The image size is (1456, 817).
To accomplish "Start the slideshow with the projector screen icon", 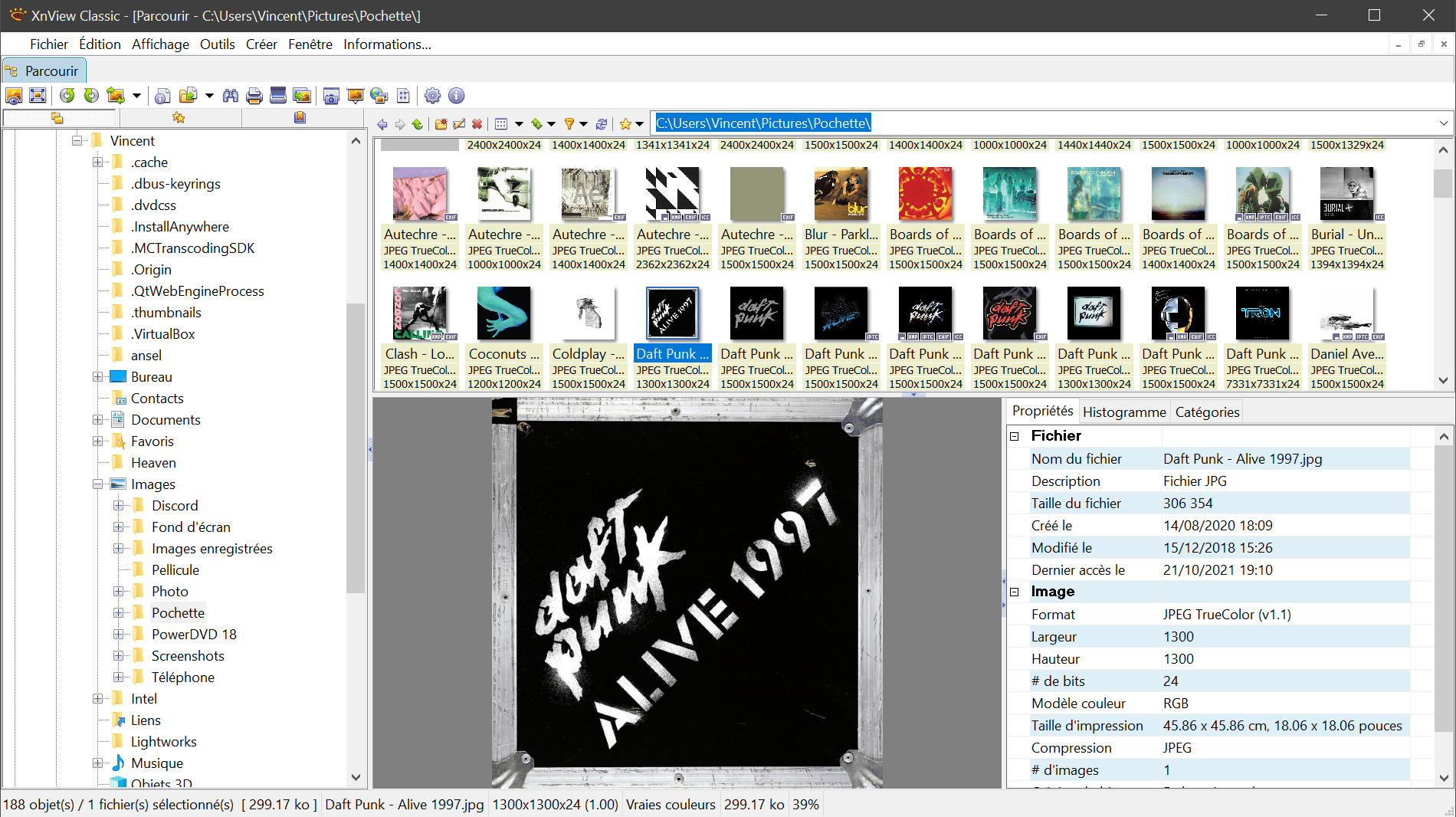I will coord(355,96).
